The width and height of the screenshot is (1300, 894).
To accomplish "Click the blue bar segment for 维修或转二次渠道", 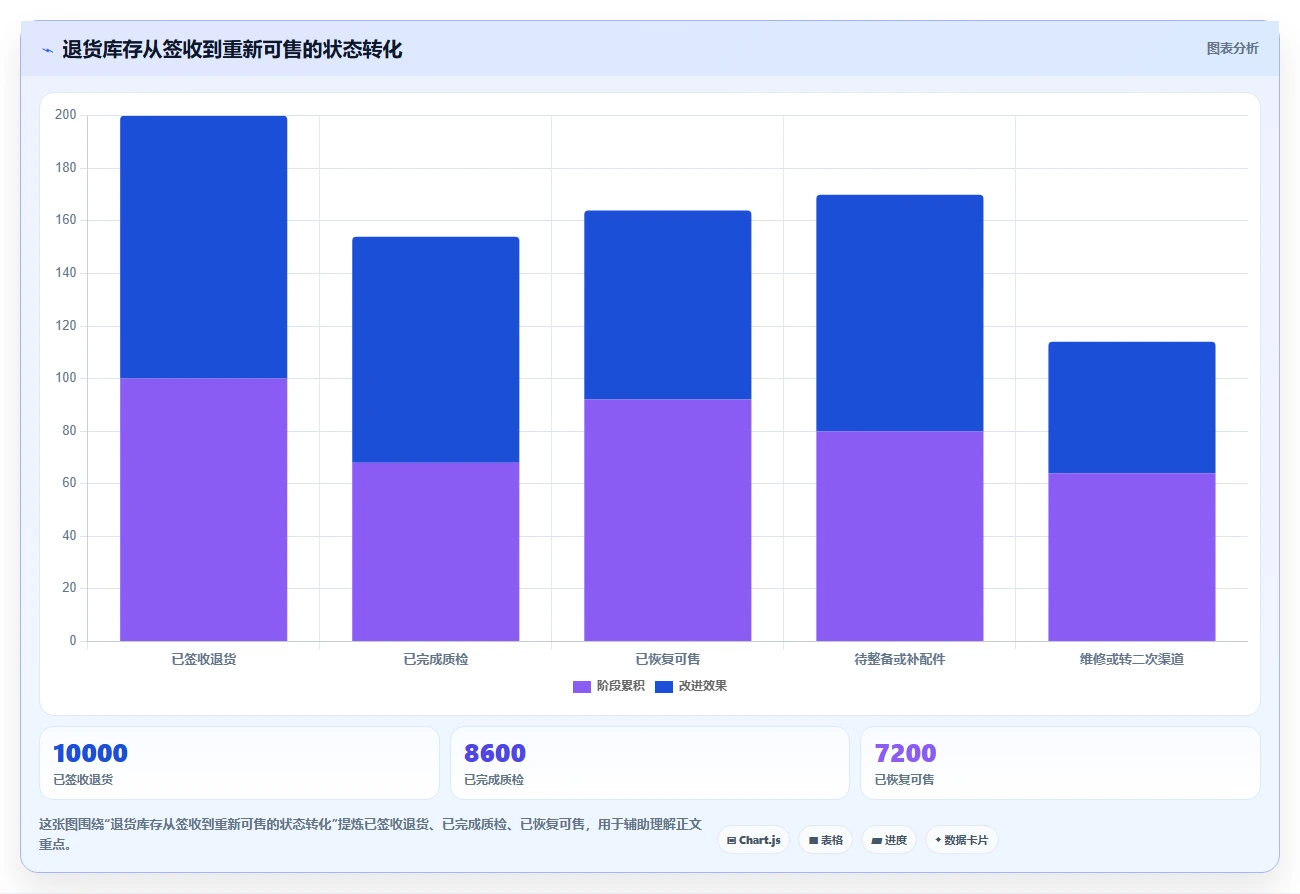I will click(1132, 407).
